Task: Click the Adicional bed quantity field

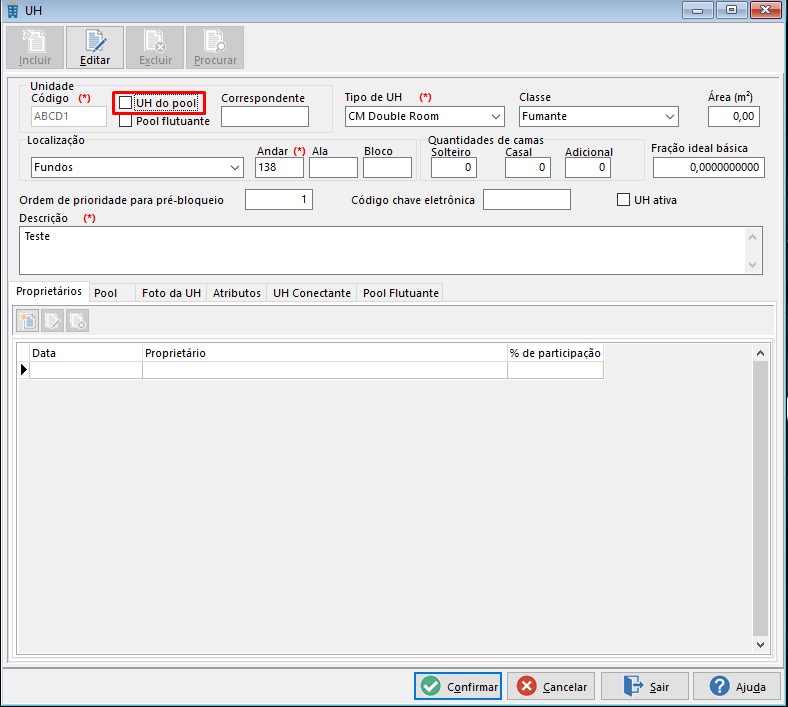Action: 588,167
